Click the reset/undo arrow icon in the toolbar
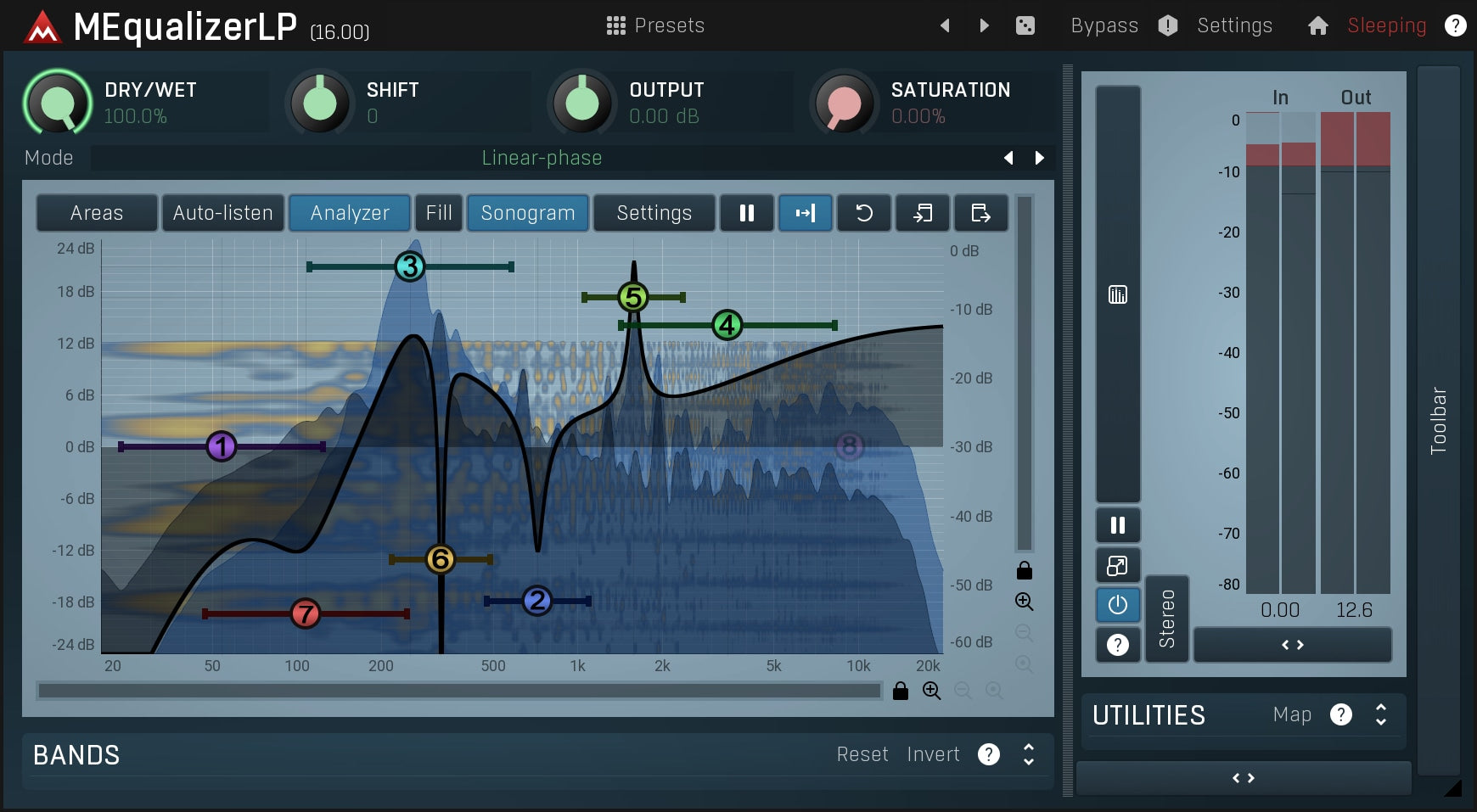This screenshot has height=812, width=1477. [864, 213]
